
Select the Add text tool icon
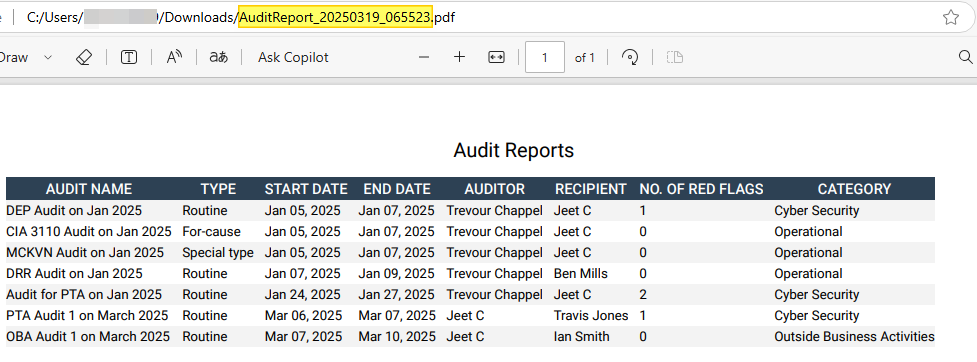click(129, 57)
